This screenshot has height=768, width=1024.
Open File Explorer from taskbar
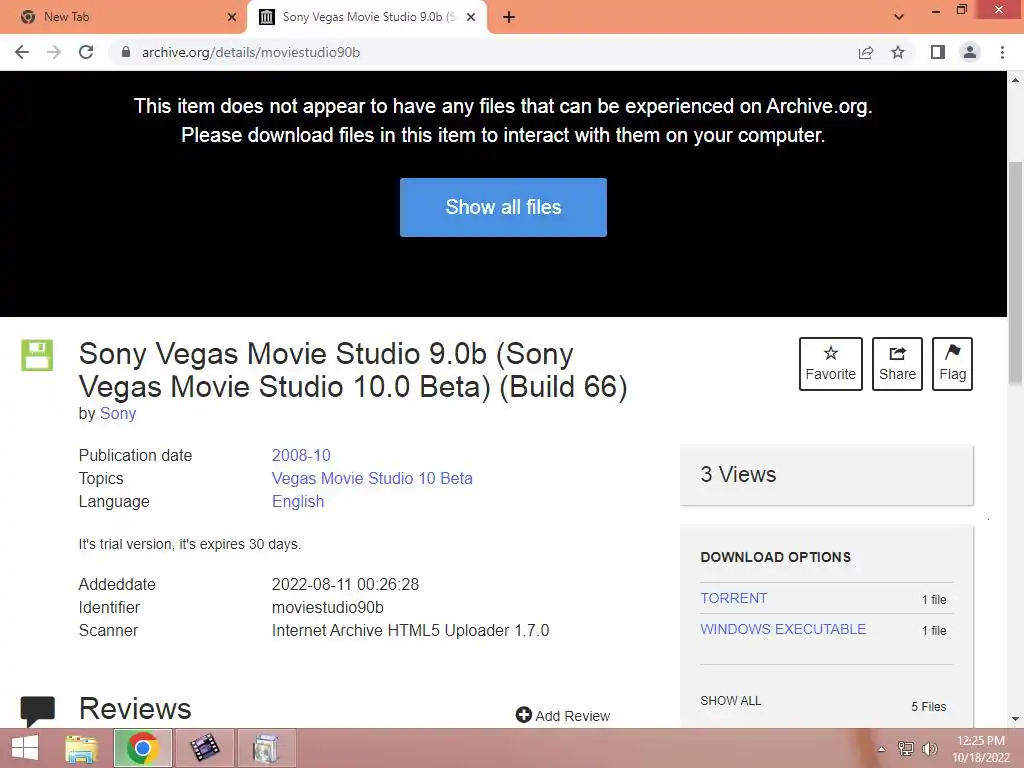point(82,748)
